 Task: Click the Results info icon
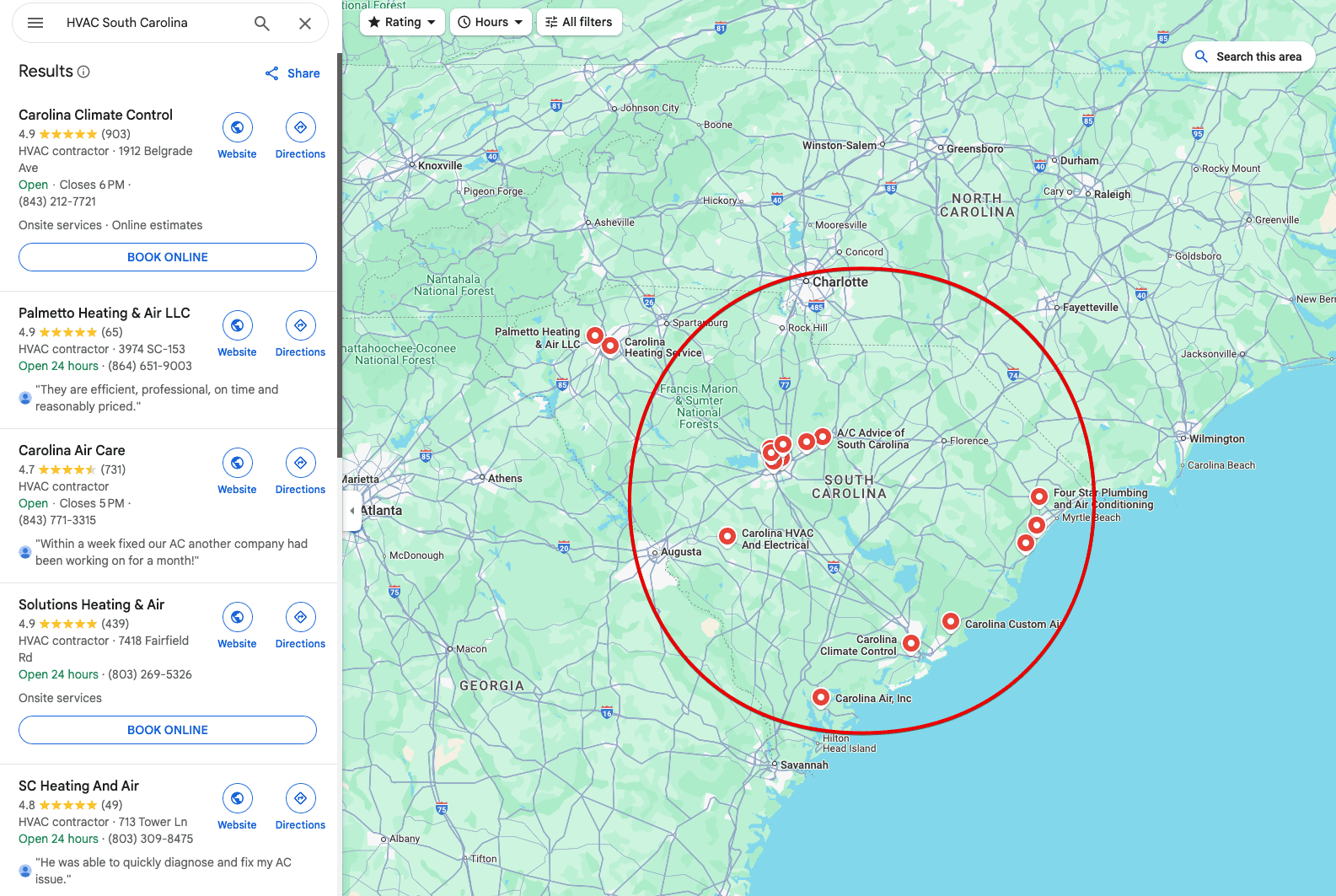pyautogui.click(x=83, y=72)
